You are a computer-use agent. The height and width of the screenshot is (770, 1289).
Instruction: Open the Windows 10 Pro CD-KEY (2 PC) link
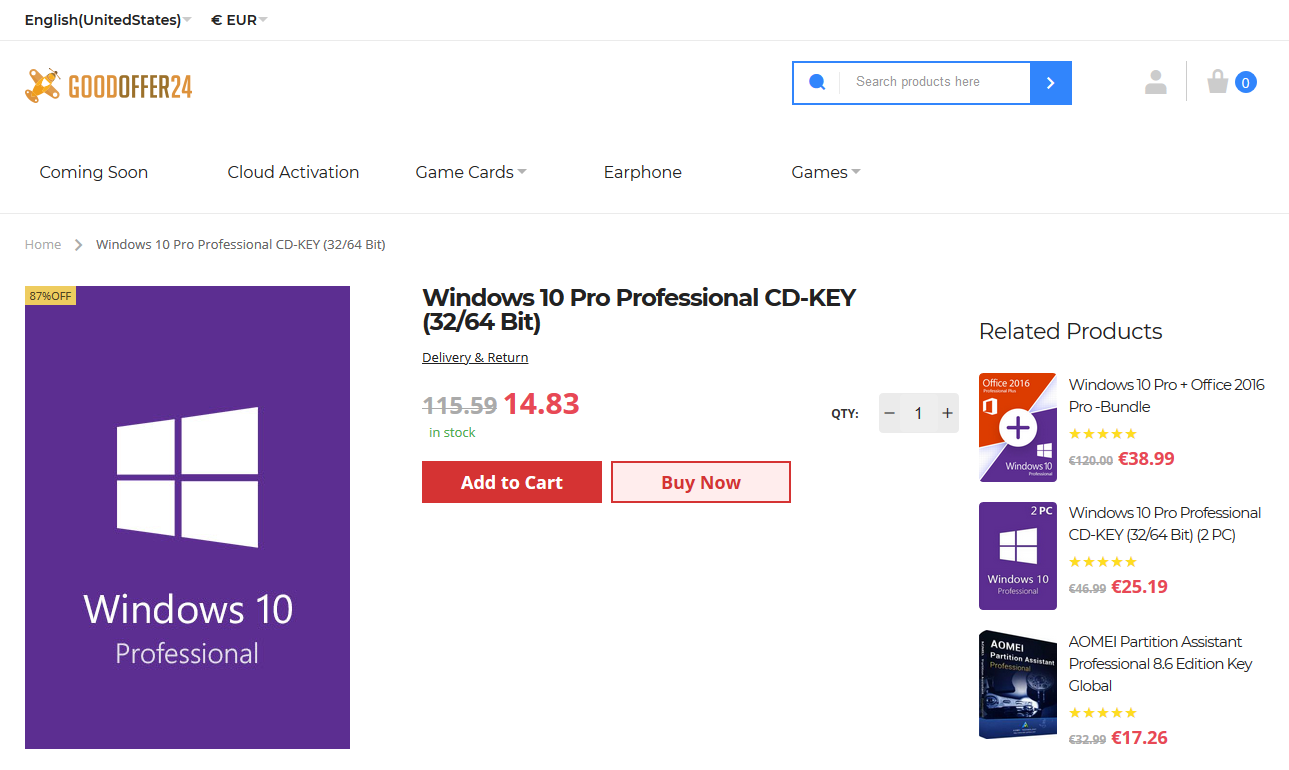click(x=1165, y=523)
